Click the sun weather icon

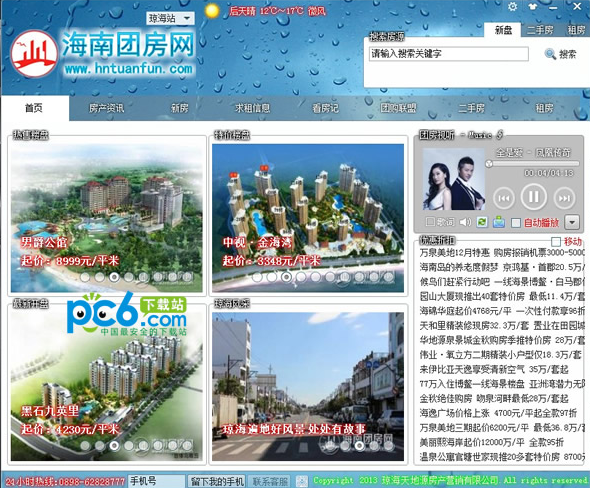tap(212, 11)
